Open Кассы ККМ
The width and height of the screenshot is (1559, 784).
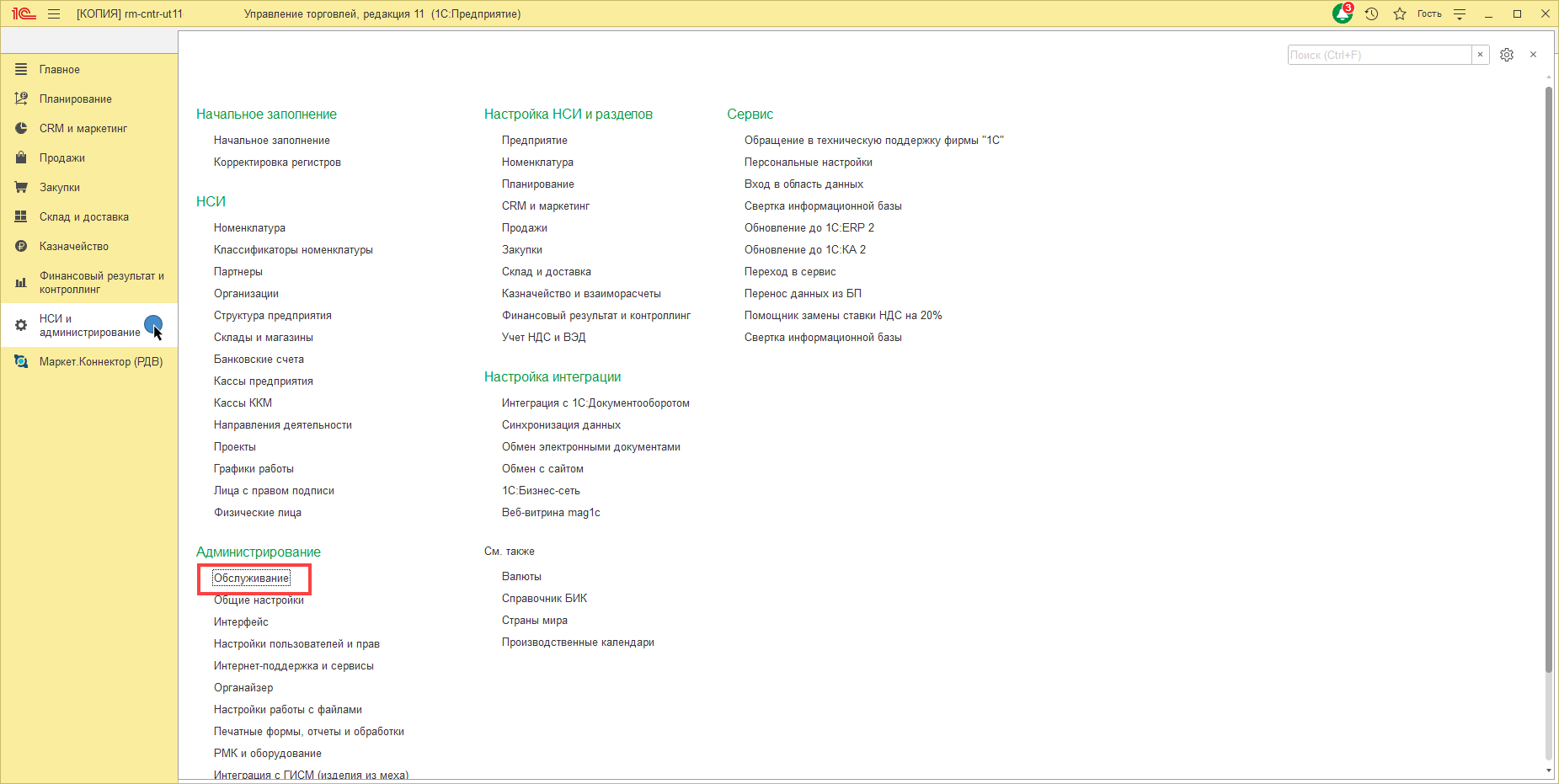point(243,403)
